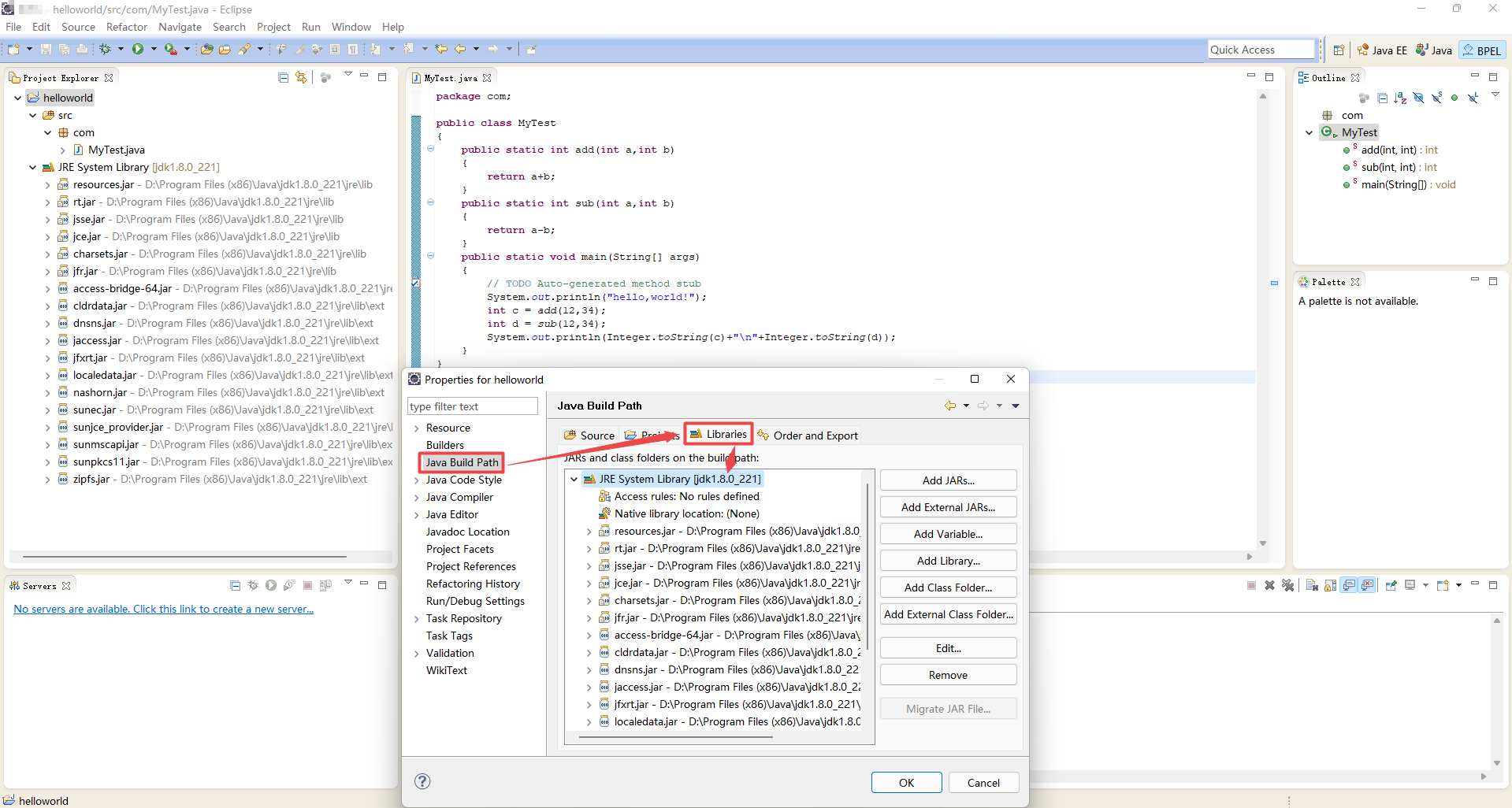The image size is (1512, 808).
Task: Collapse All in Outline view toolbar
Action: click(1382, 98)
